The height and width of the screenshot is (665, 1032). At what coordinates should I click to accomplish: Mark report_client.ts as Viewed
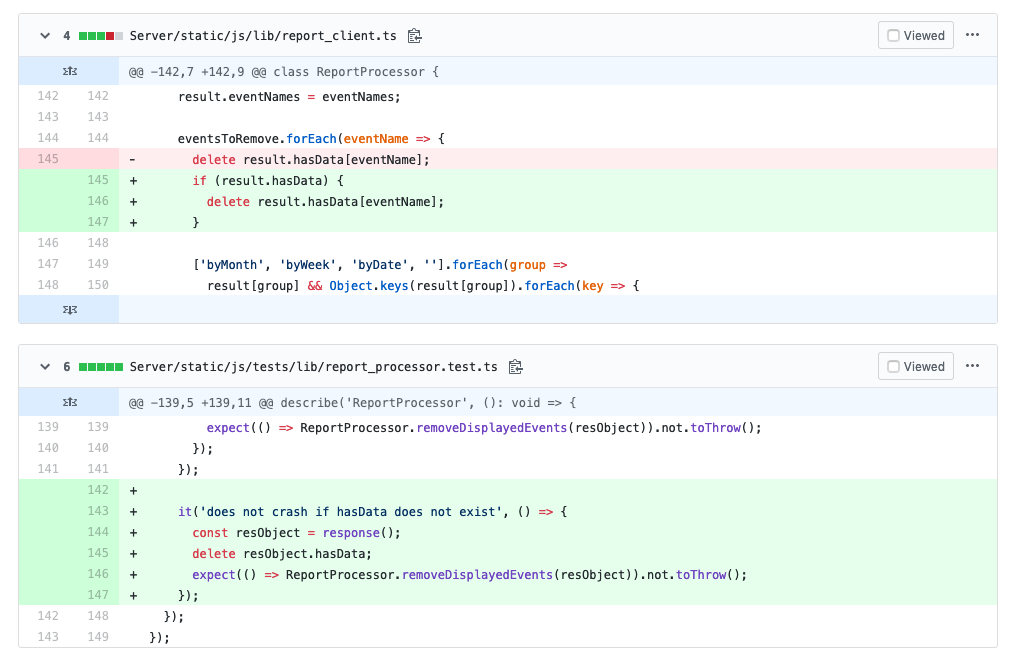[x=916, y=36]
